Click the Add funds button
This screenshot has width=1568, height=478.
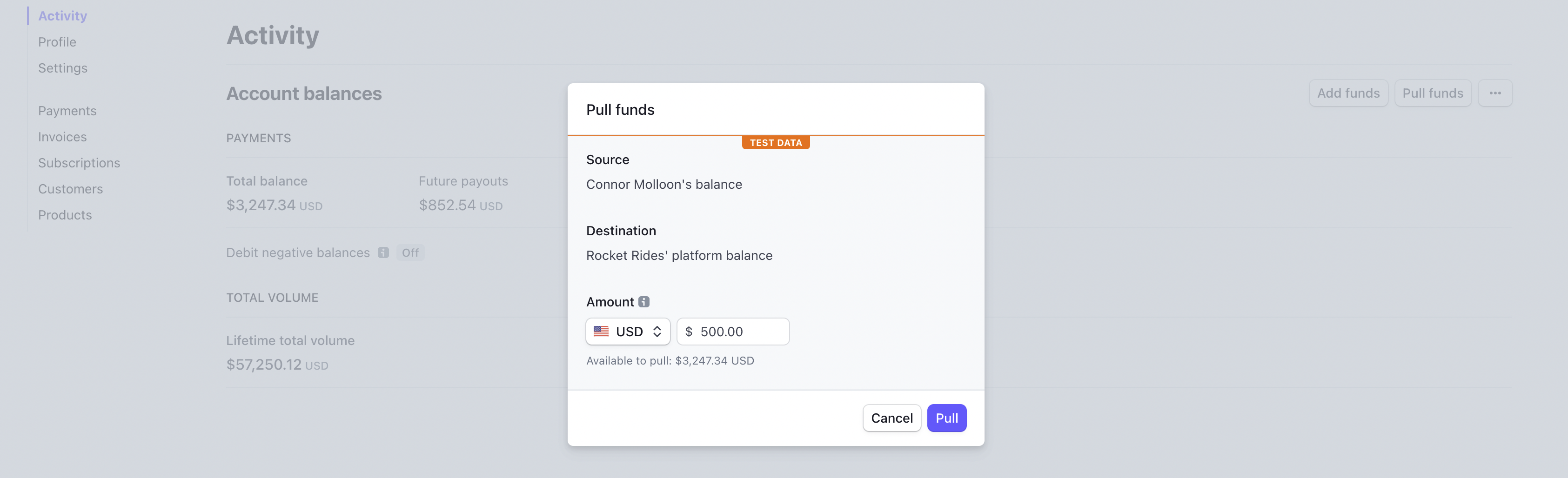pyautogui.click(x=1347, y=93)
